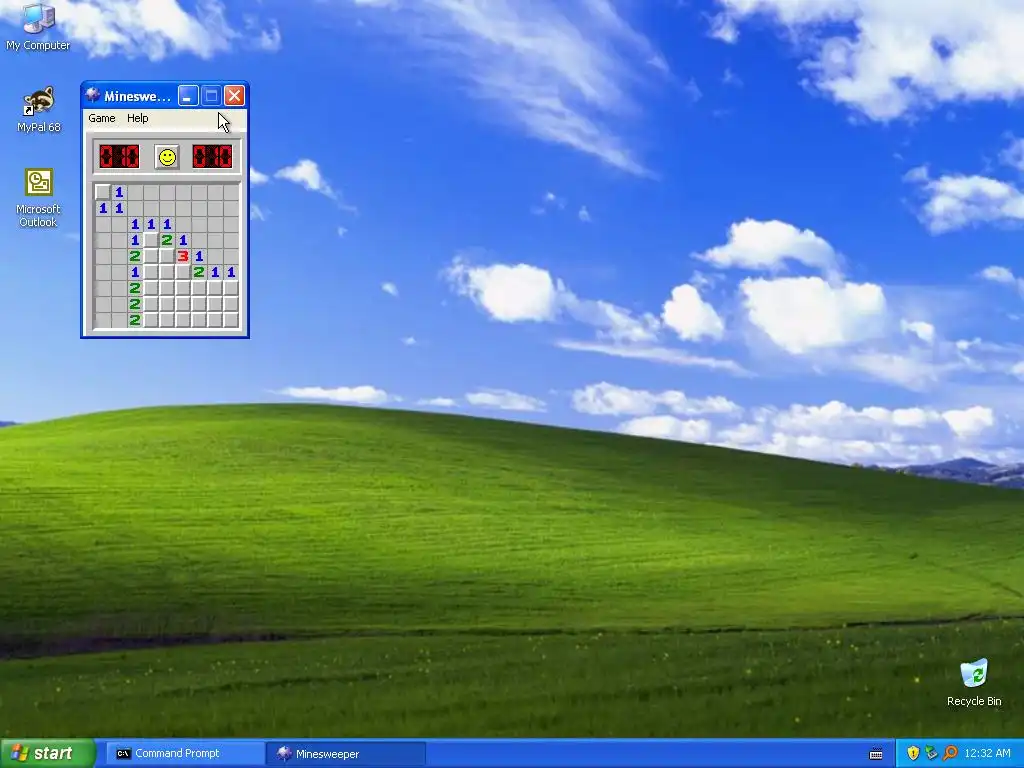This screenshot has width=1024, height=768.
Task: Close the Minesweeper window
Action: pos(234,96)
